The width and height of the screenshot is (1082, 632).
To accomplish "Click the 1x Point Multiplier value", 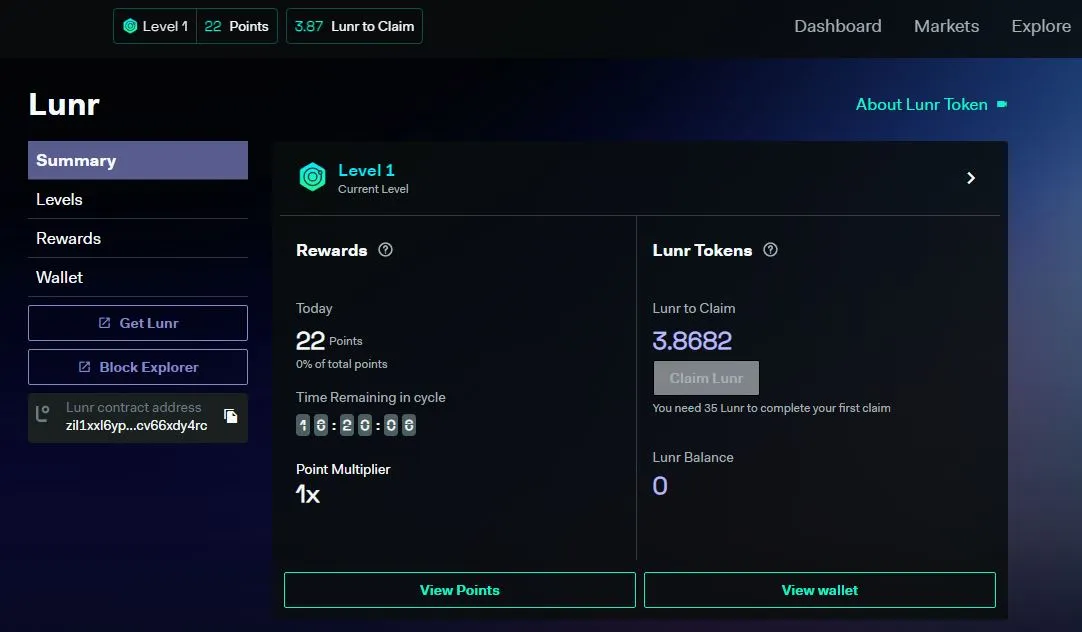I will 308,494.
